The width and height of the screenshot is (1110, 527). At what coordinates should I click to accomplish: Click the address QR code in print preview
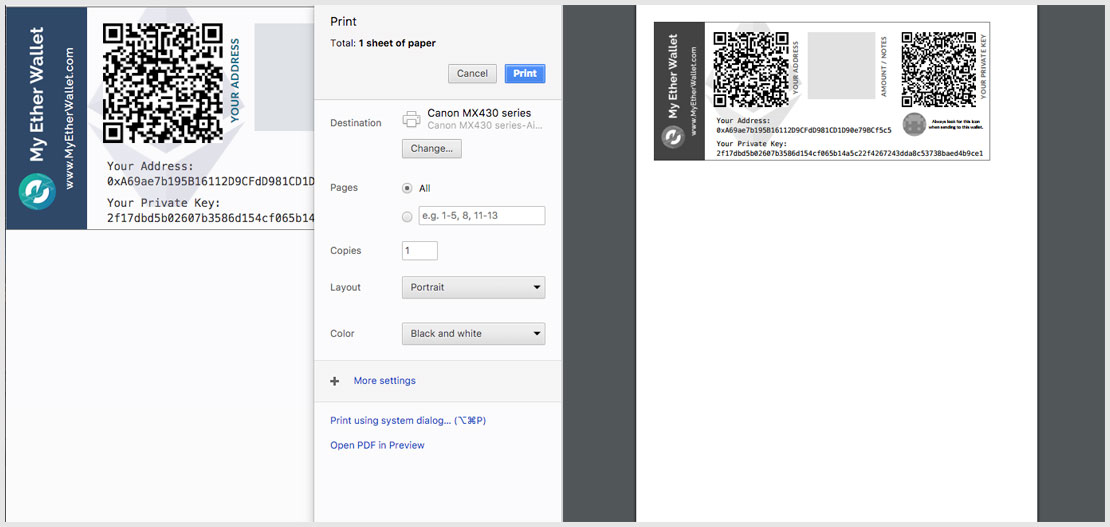[751, 69]
